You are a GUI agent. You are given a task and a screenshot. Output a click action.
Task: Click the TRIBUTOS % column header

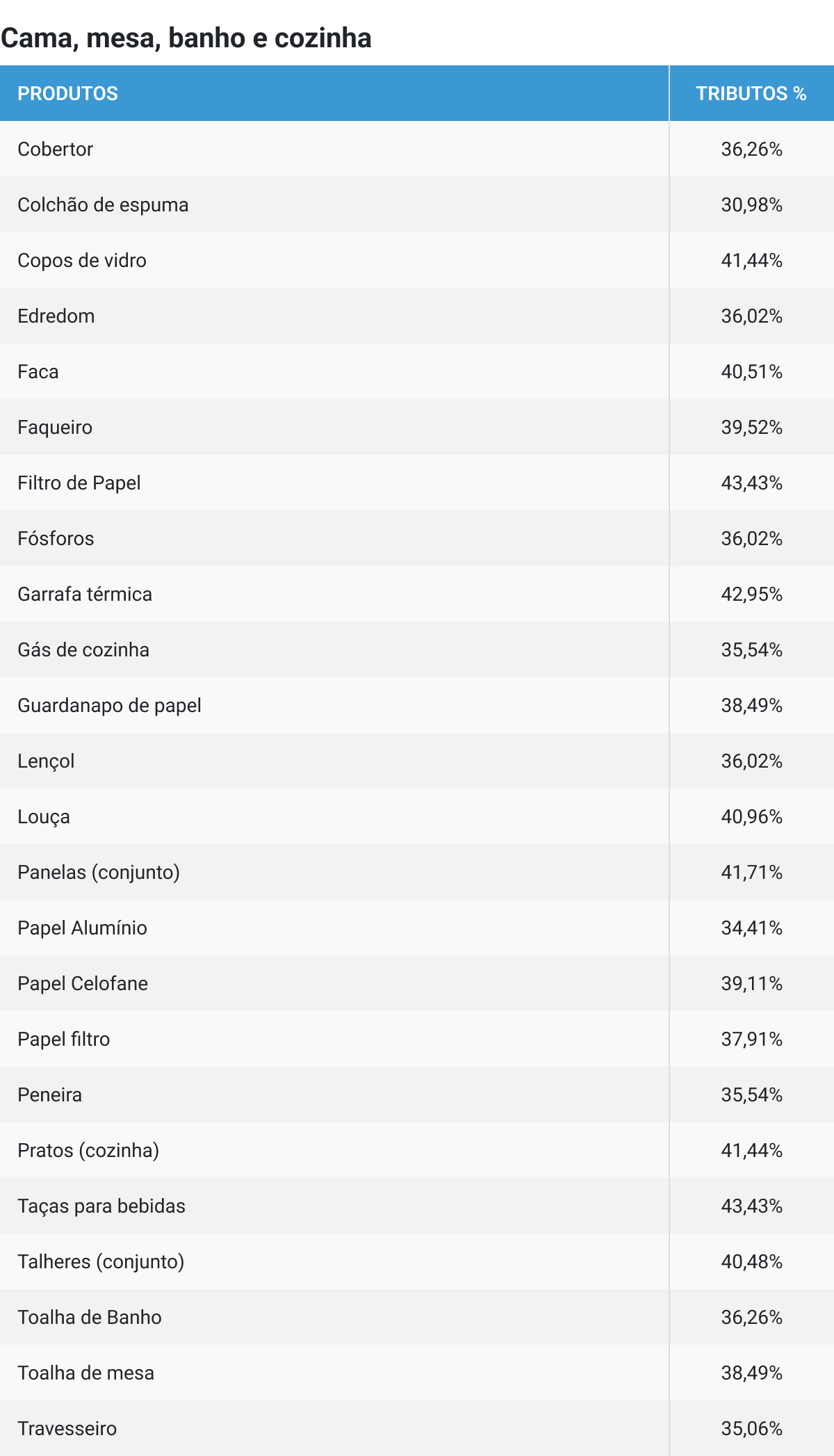click(x=751, y=94)
